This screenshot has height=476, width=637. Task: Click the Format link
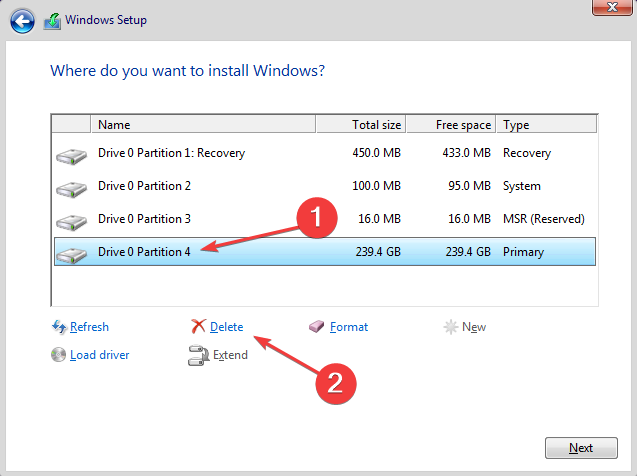[x=349, y=327]
